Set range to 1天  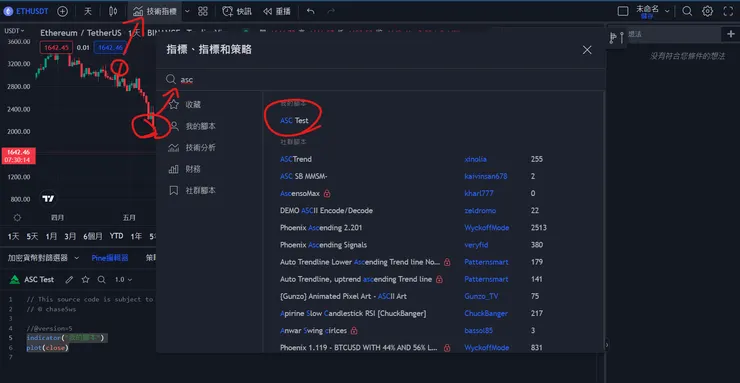point(14,236)
